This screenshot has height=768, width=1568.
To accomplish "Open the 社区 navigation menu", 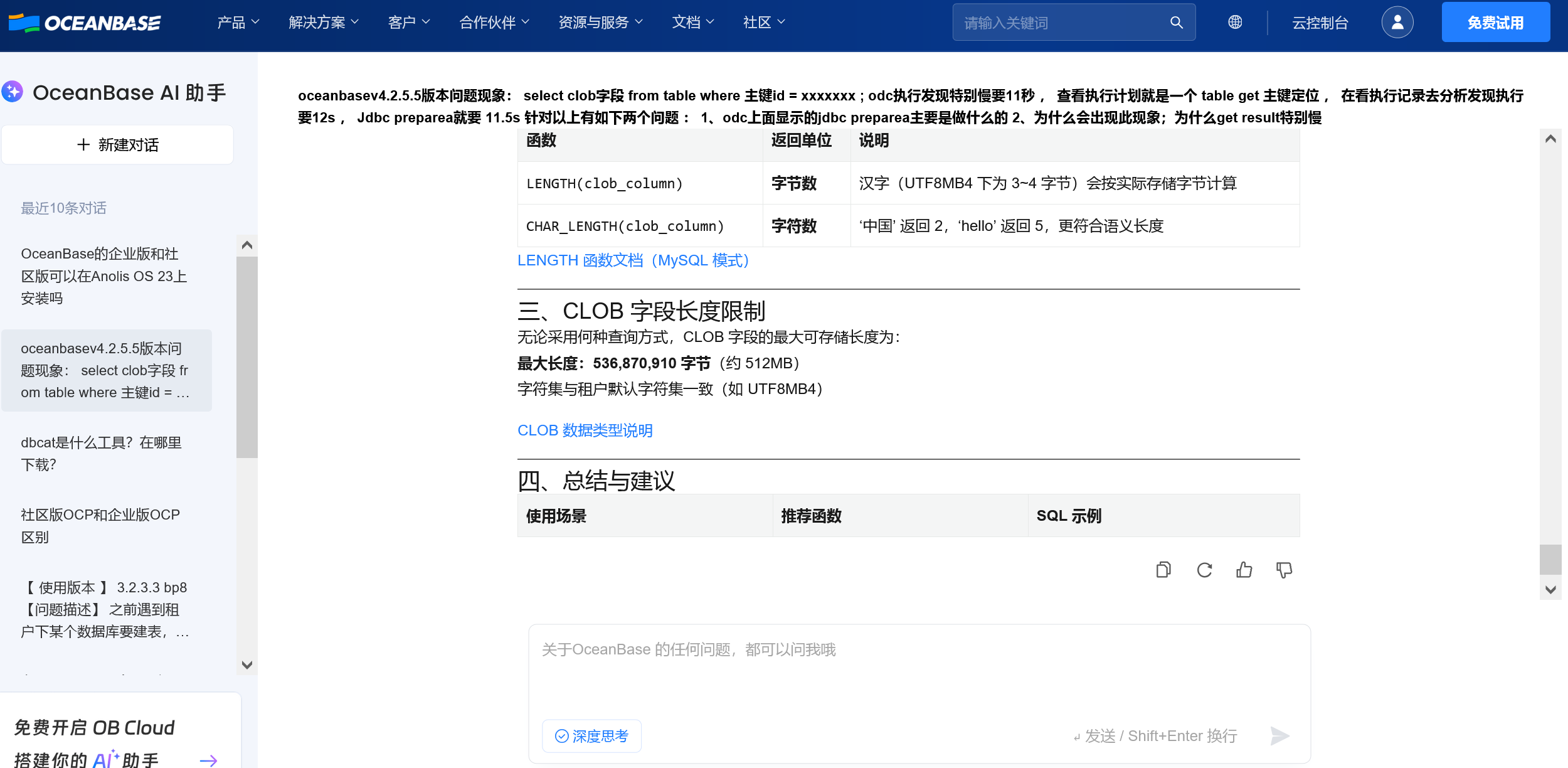I will tap(763, 23).
